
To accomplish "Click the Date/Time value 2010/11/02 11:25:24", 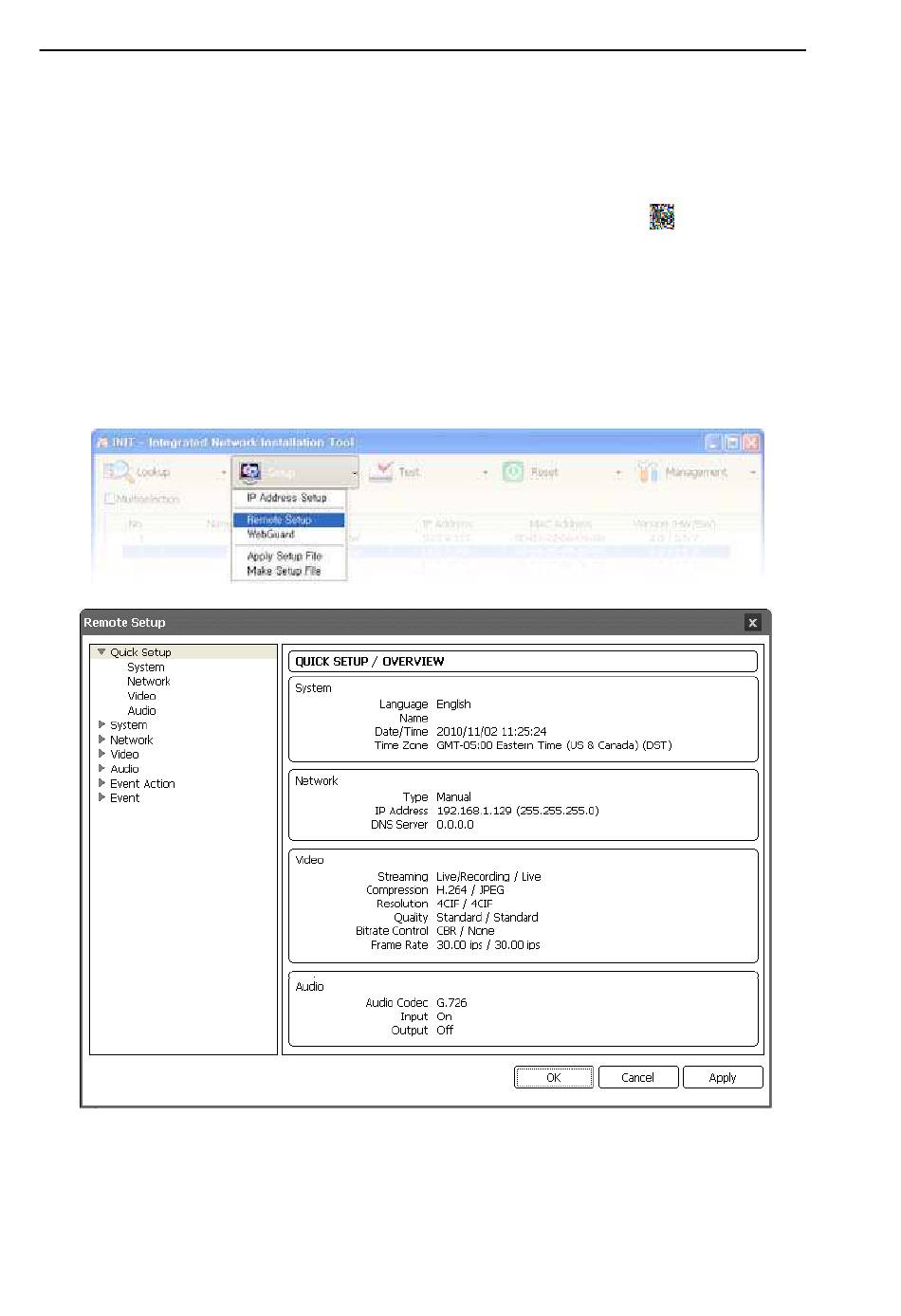I will (491, 732).
